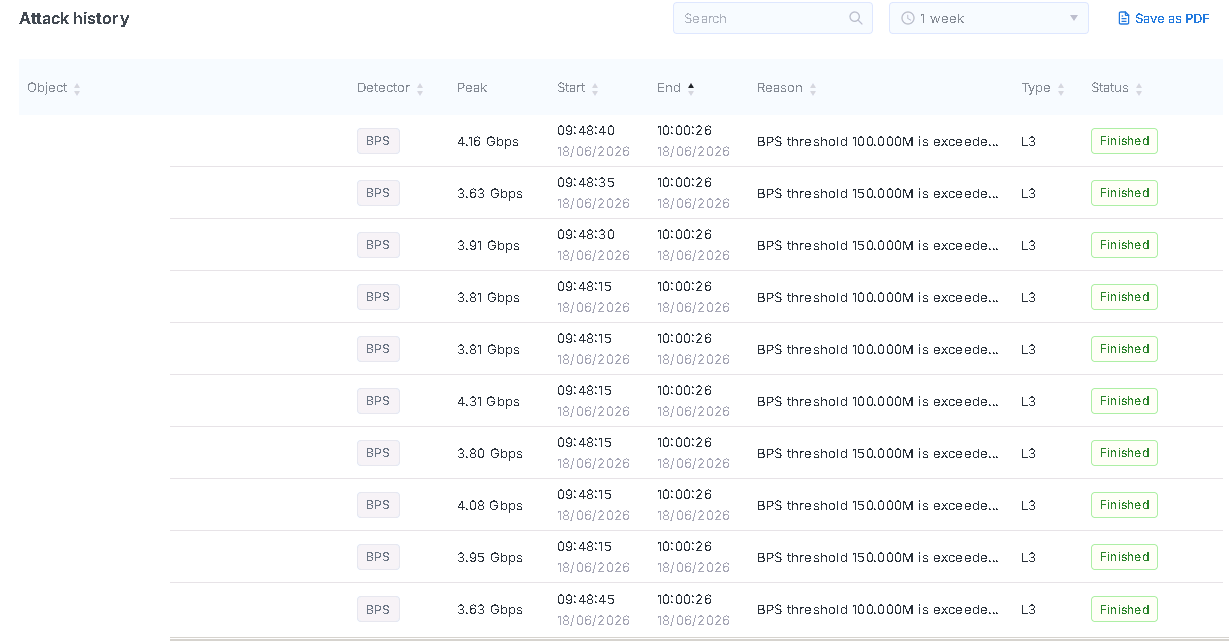The width and height of the screenshot is (1229, 641).
Task: Sort by Type column arrows
Action: point(1061,88)
